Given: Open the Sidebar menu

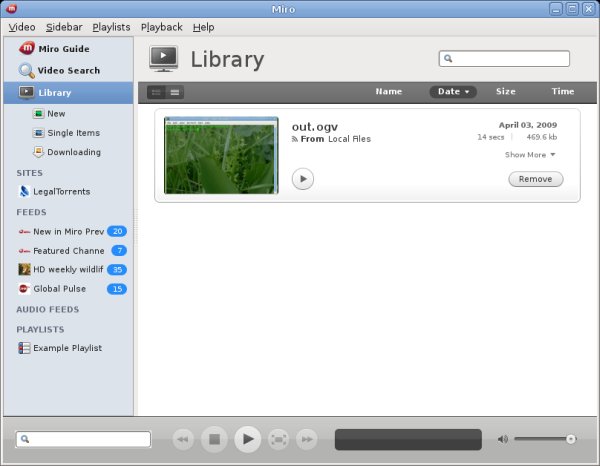Looking at the screenshot, I should 64,27.
